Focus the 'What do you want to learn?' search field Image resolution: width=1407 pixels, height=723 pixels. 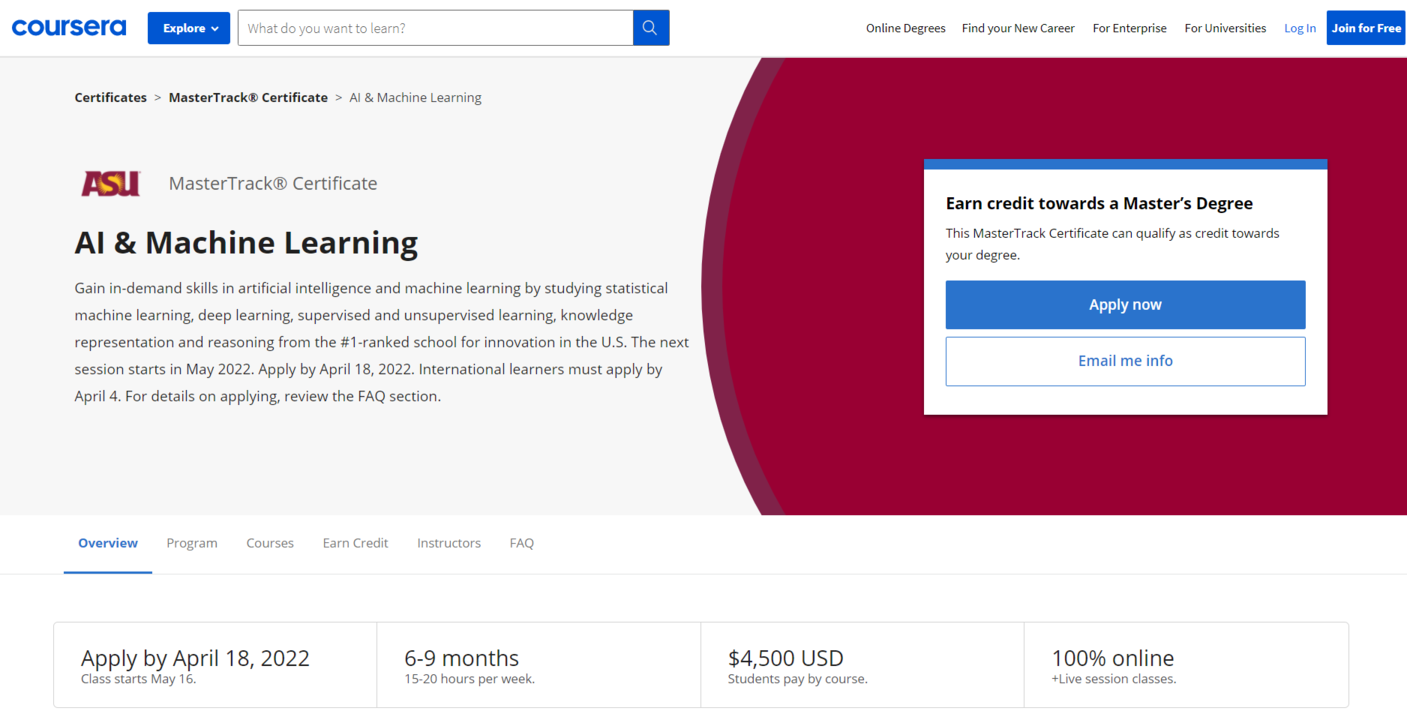pos(435,28)
